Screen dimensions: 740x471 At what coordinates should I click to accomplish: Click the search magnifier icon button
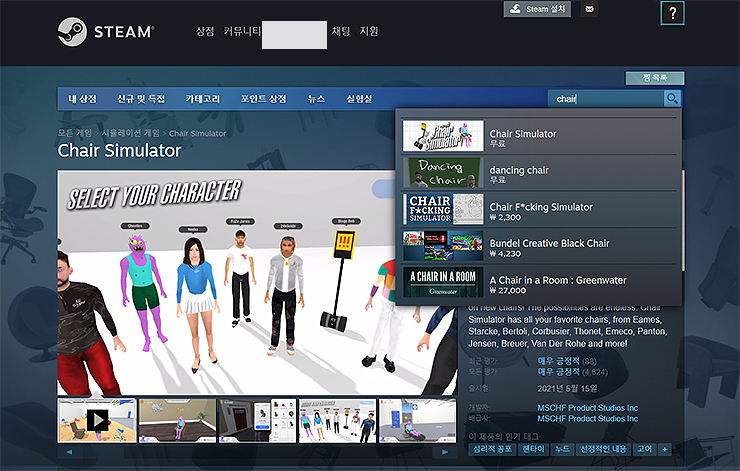(x=672, y=99)
